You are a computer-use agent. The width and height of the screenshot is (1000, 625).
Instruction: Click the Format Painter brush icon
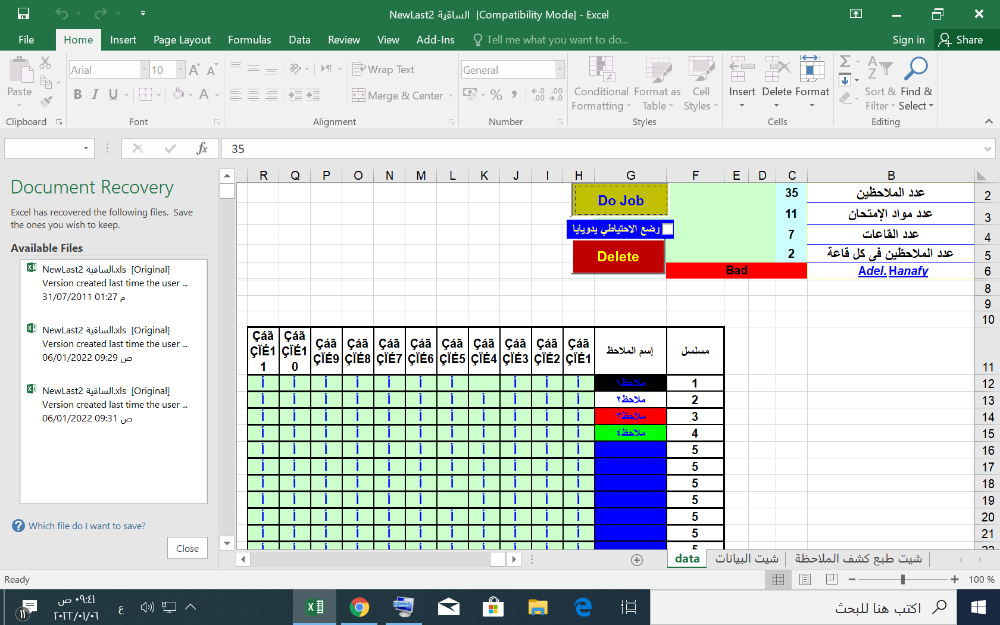tap(45, 100)
